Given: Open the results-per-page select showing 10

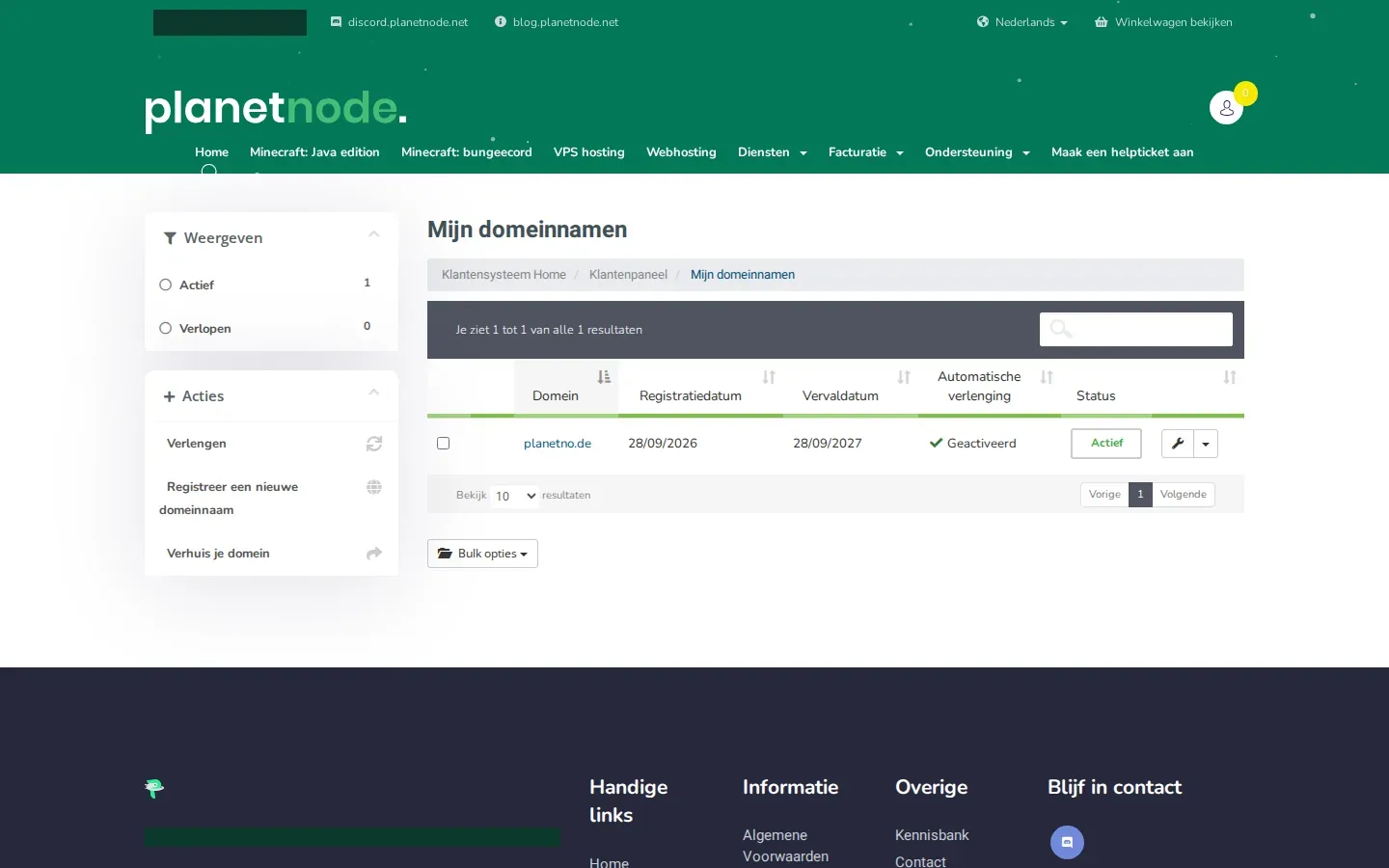Looking at the screenshot, I should point(514,496).
